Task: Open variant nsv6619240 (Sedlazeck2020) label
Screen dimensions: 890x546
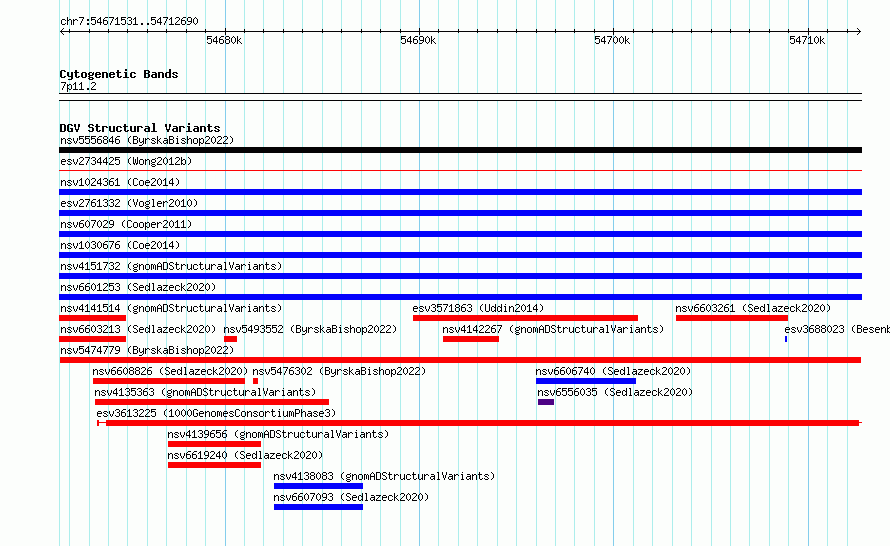Action: click(245, 455)
